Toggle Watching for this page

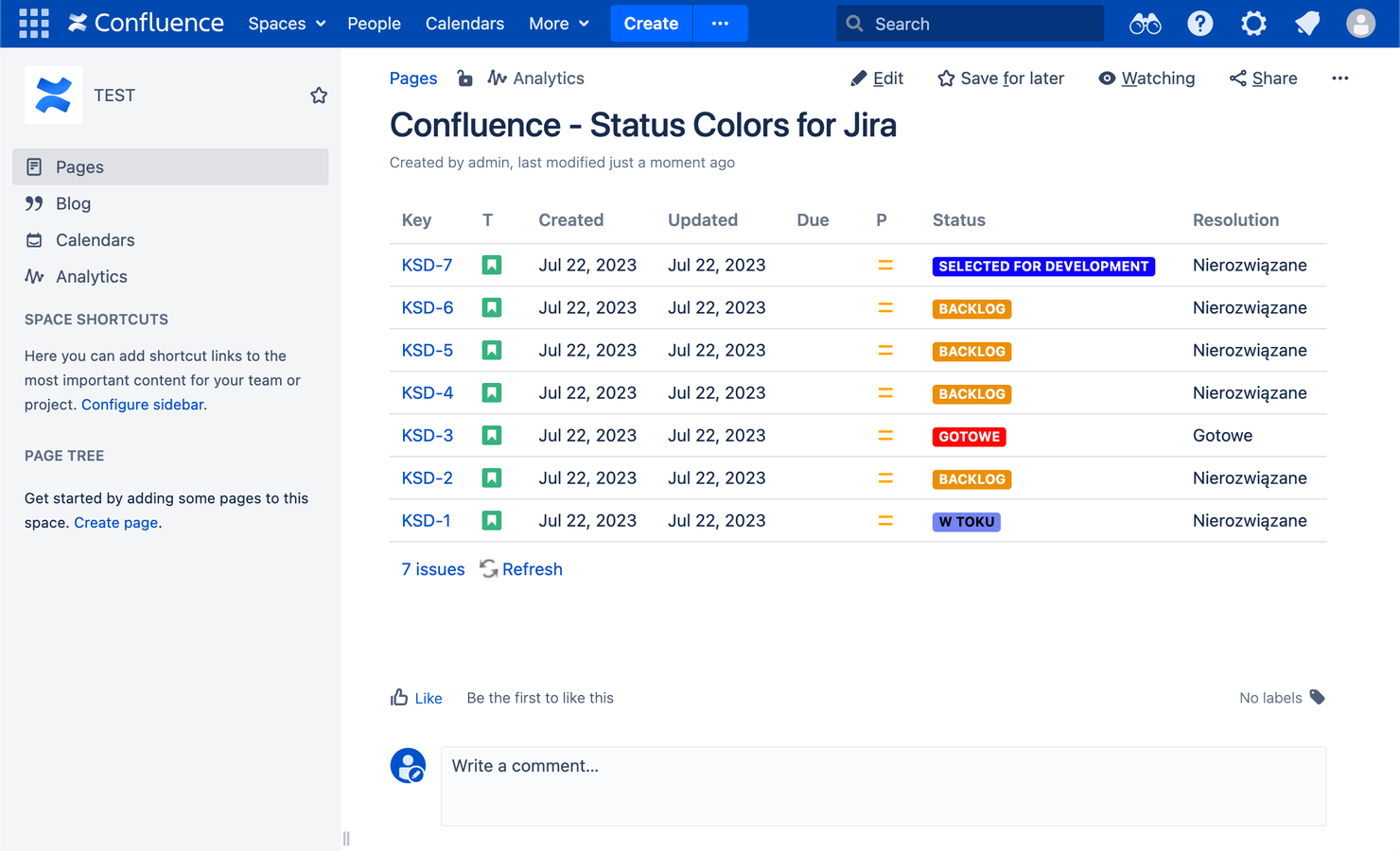click(1146, 78)
